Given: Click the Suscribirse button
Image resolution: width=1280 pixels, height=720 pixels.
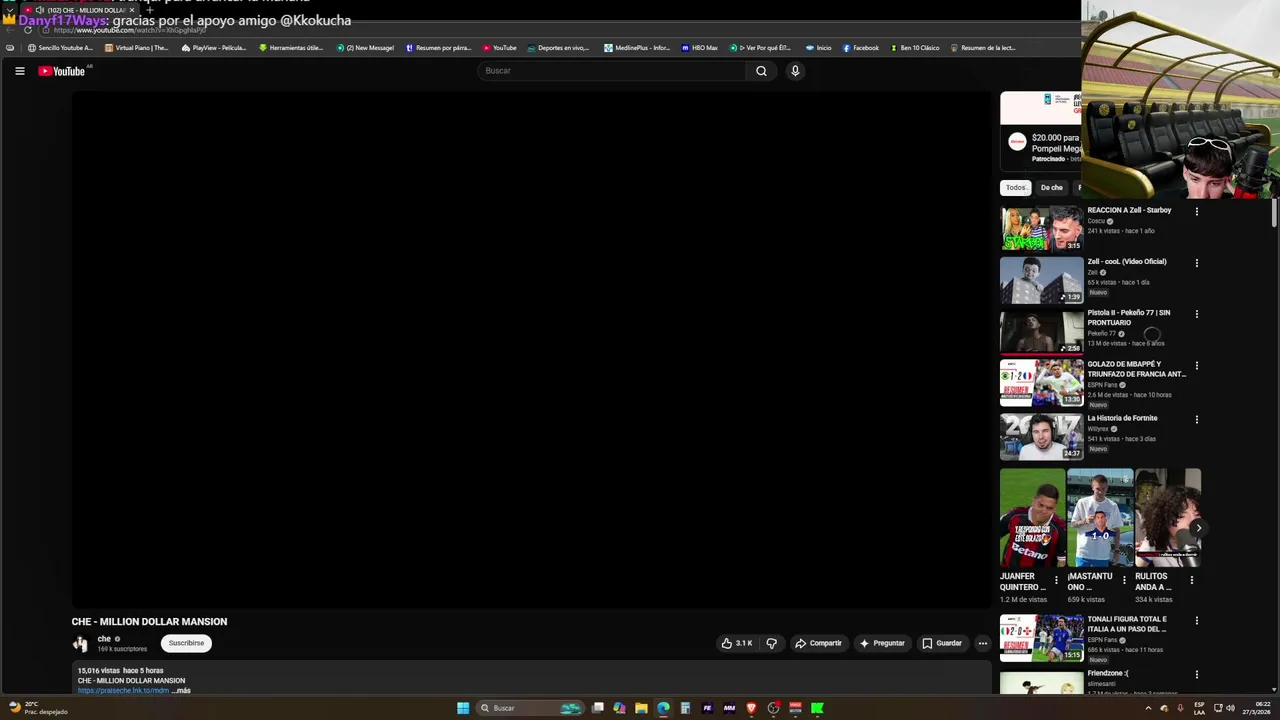Looking at the screenshot, I should 186,643.
